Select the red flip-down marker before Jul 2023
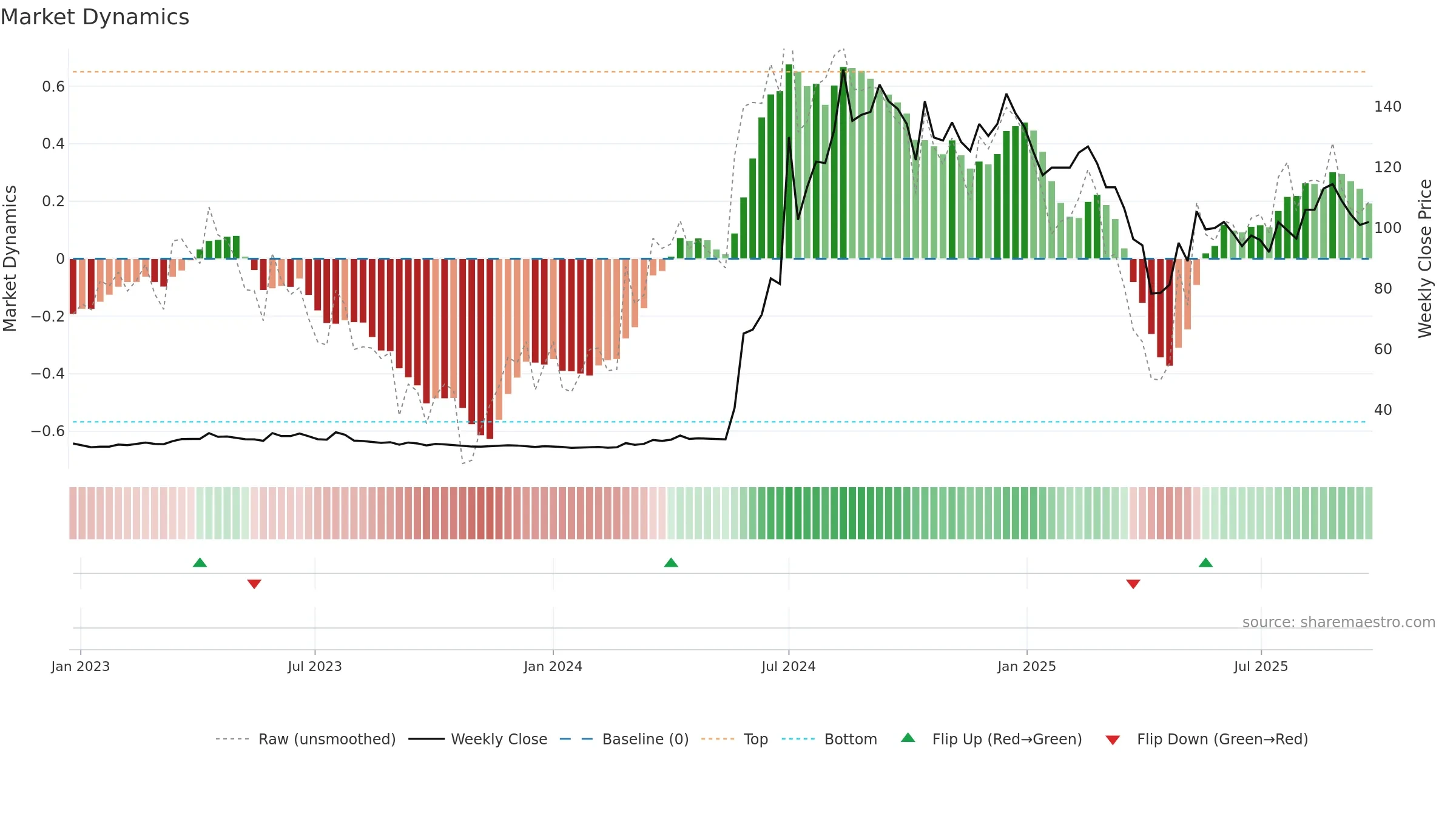The width and height of the screenshot is (1456, 819). (254, 584)
